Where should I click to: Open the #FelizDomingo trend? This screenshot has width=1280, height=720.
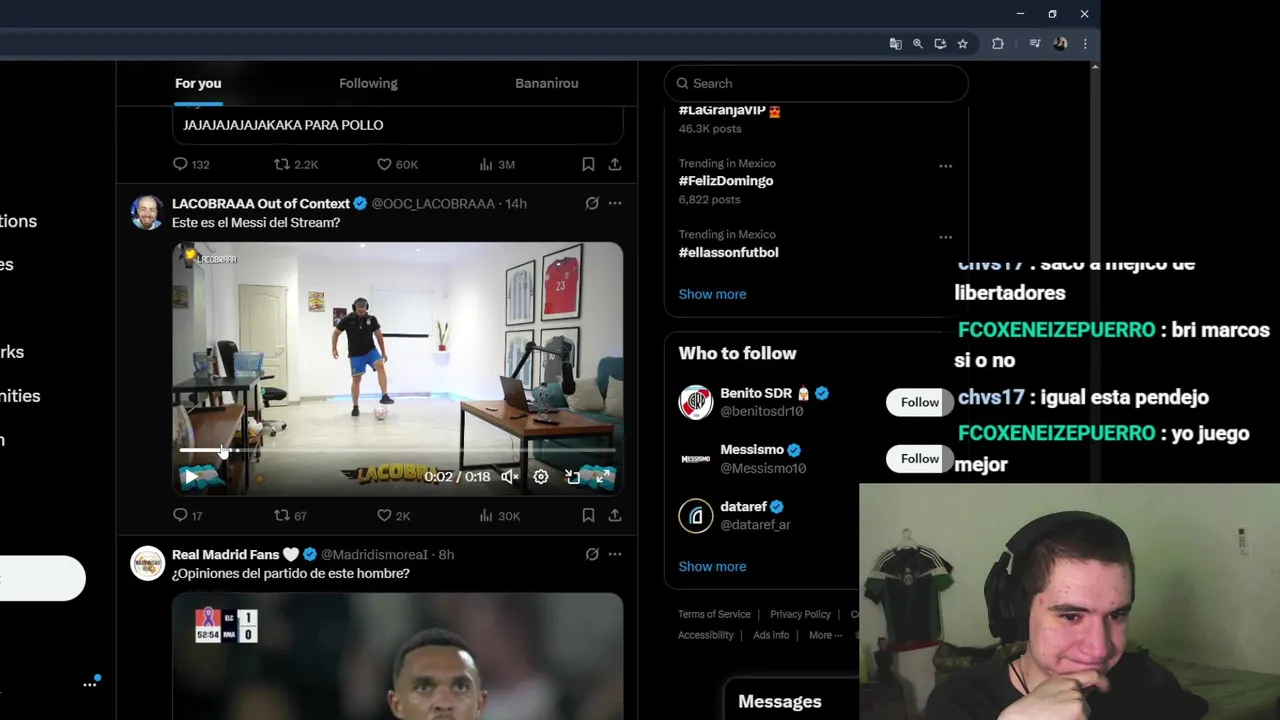[x=726, y=181]
